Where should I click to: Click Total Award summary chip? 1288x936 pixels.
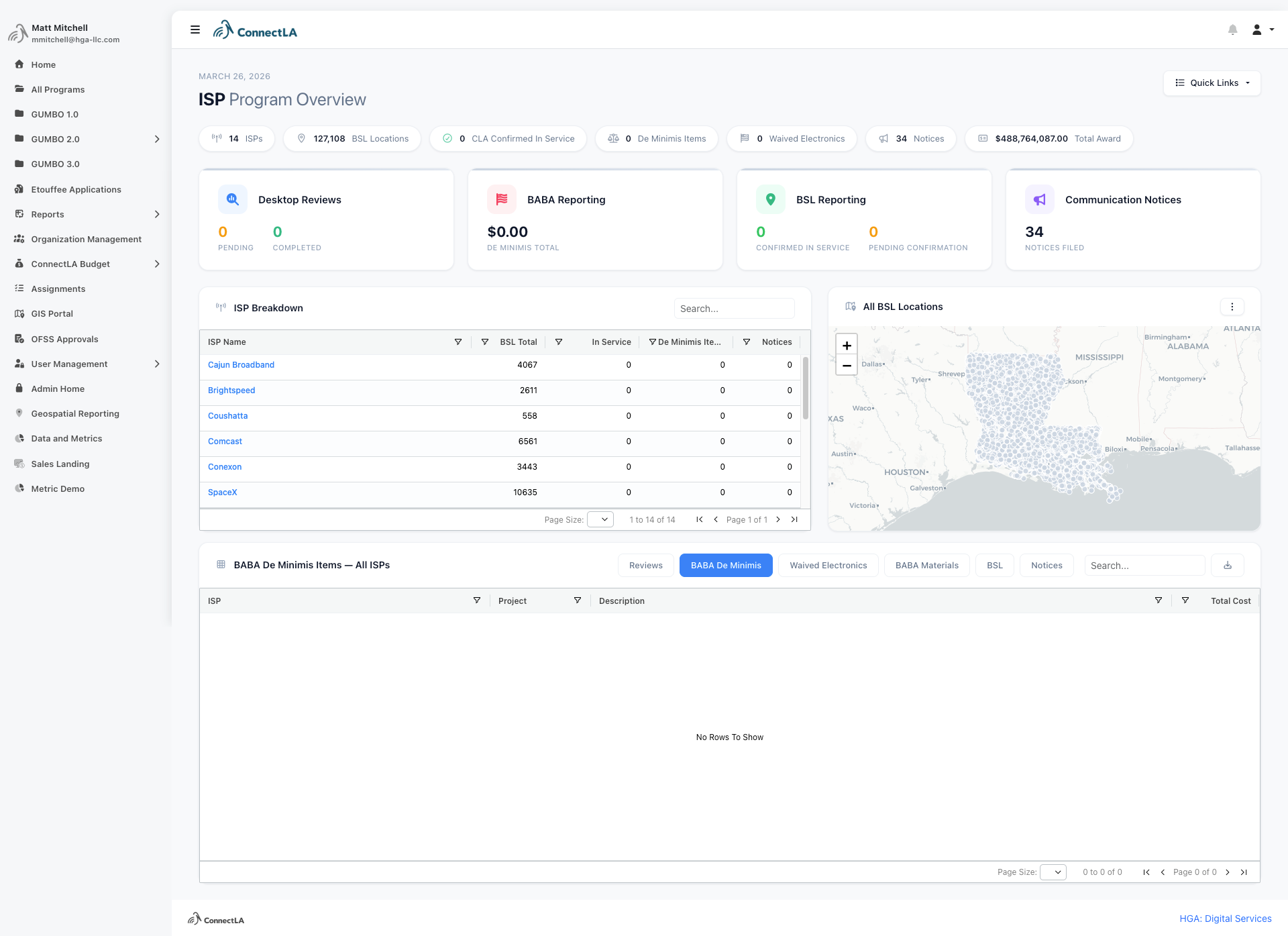pyautogui.click(x=1049, y=139)
